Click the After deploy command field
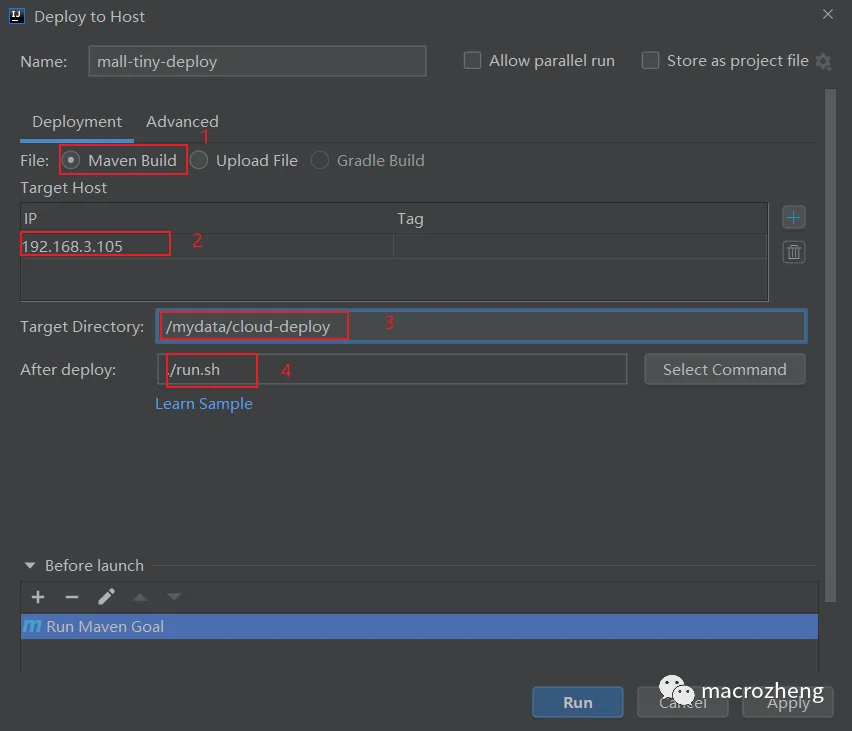852x731 pixels. 392,370
